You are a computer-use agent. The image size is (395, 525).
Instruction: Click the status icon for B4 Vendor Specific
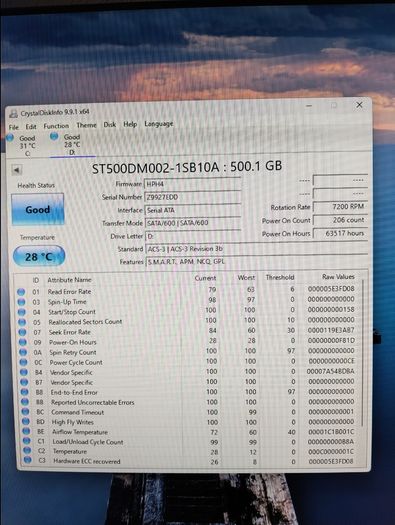(x=24, y=372)
